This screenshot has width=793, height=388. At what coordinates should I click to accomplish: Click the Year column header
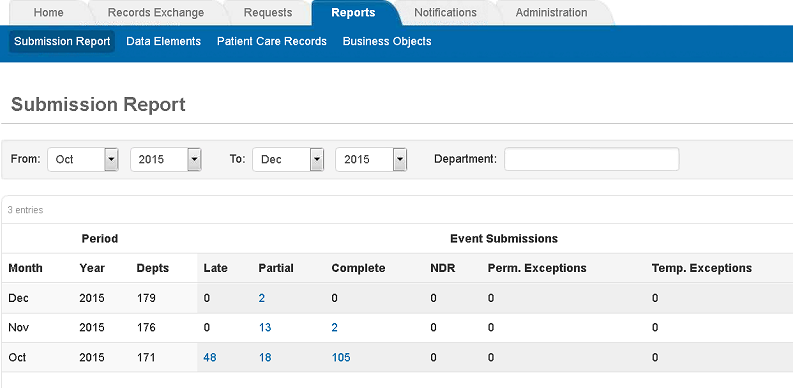coord(92,268)
